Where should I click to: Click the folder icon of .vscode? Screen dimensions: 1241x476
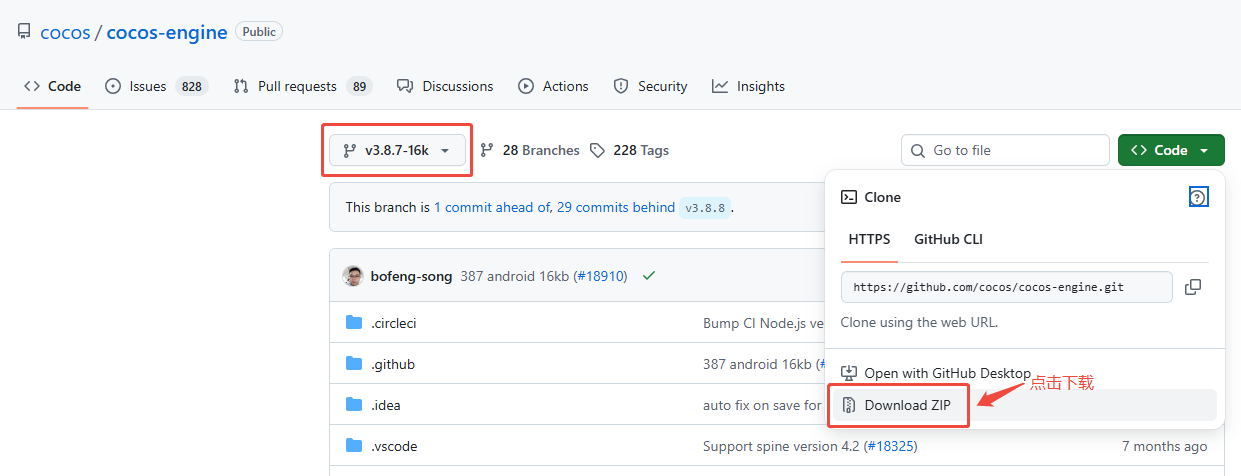click(353, 445)
